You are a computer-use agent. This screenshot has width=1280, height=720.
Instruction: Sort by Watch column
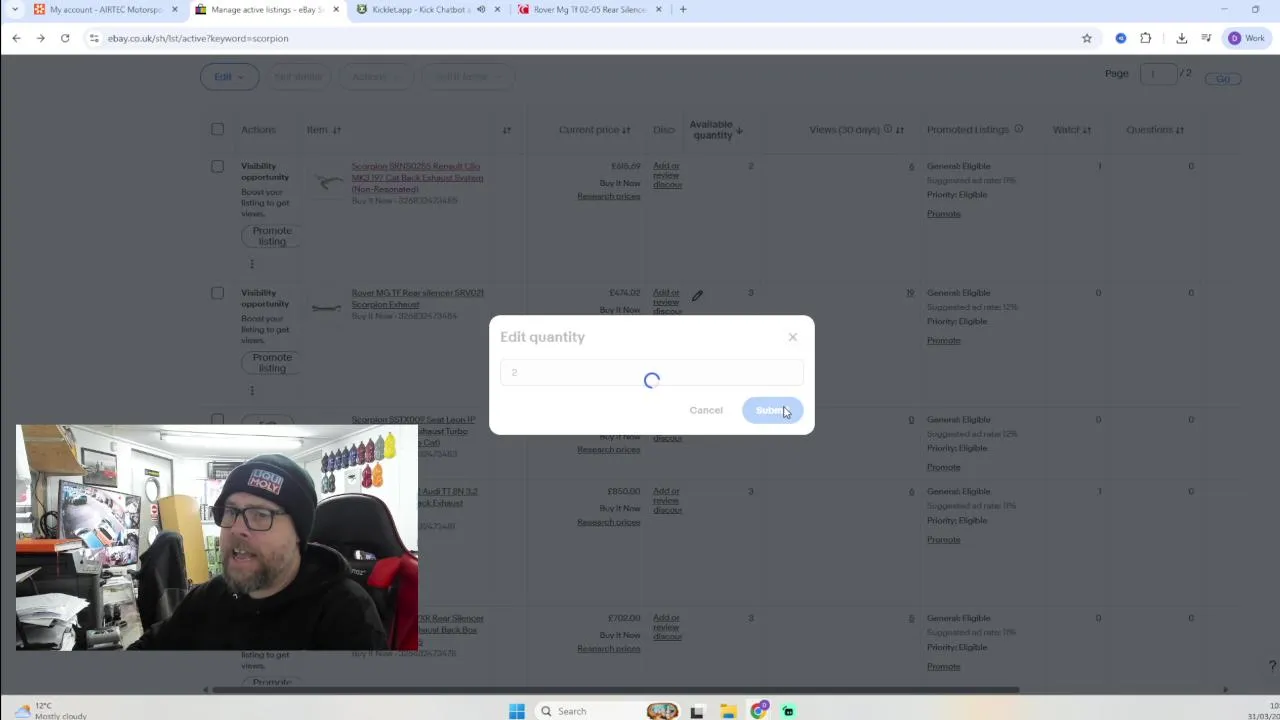point(1071,130)
